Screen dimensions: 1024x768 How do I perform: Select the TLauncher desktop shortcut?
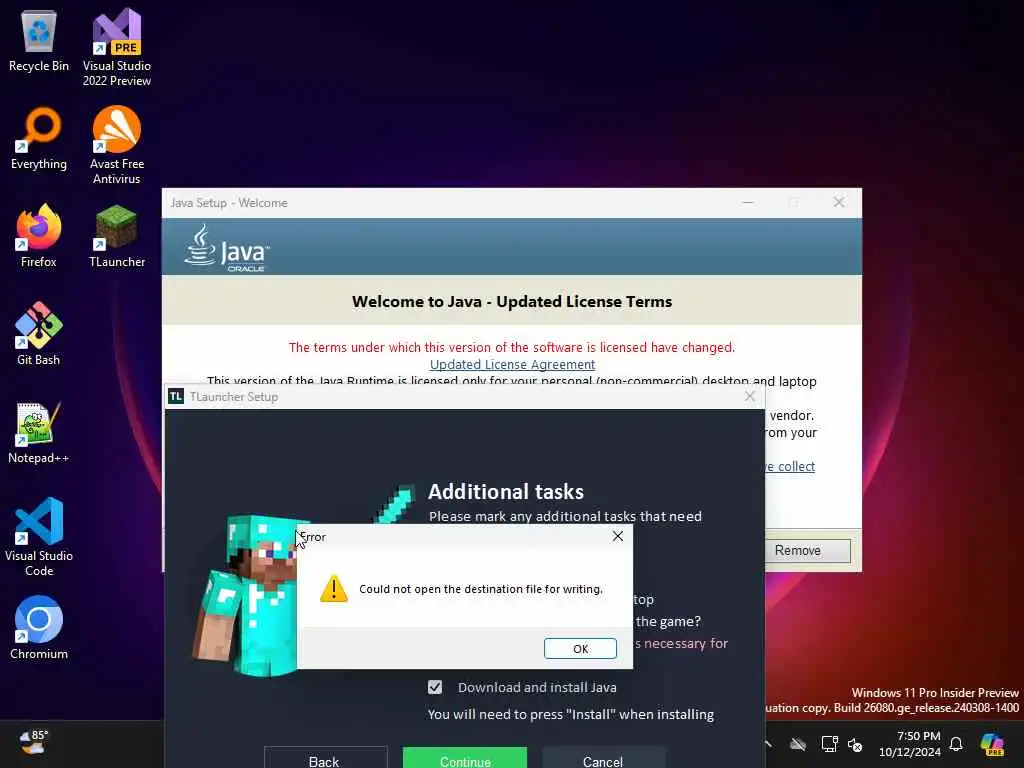coord(117,236)
